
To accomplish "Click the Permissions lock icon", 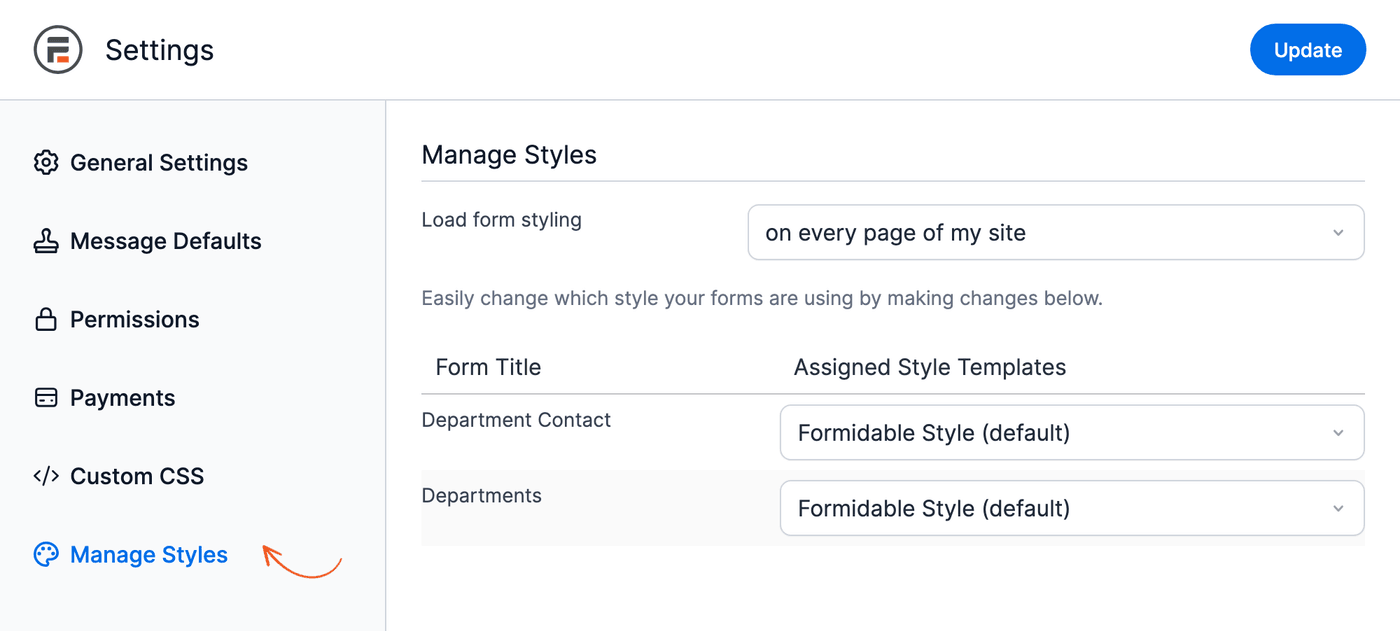I will pos(46,319).
